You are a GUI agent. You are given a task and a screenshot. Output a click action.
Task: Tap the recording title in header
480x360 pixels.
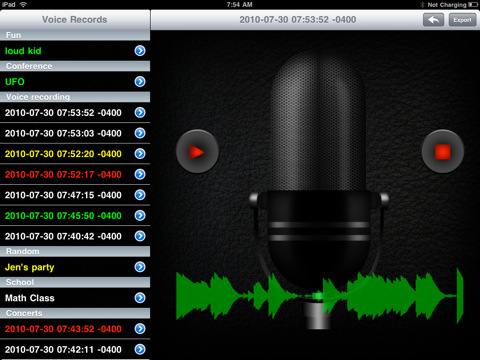pos(298,20)
